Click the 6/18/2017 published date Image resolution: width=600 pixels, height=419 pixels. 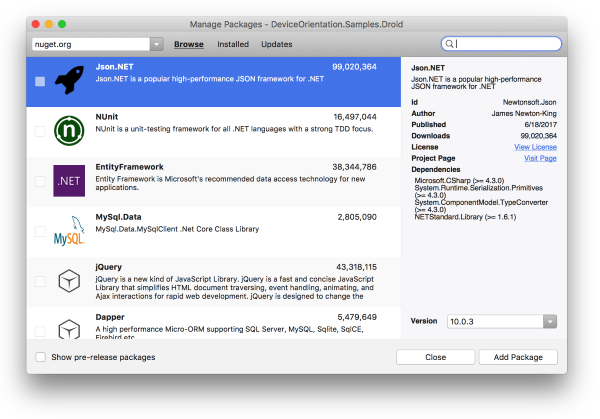point(540,125)
